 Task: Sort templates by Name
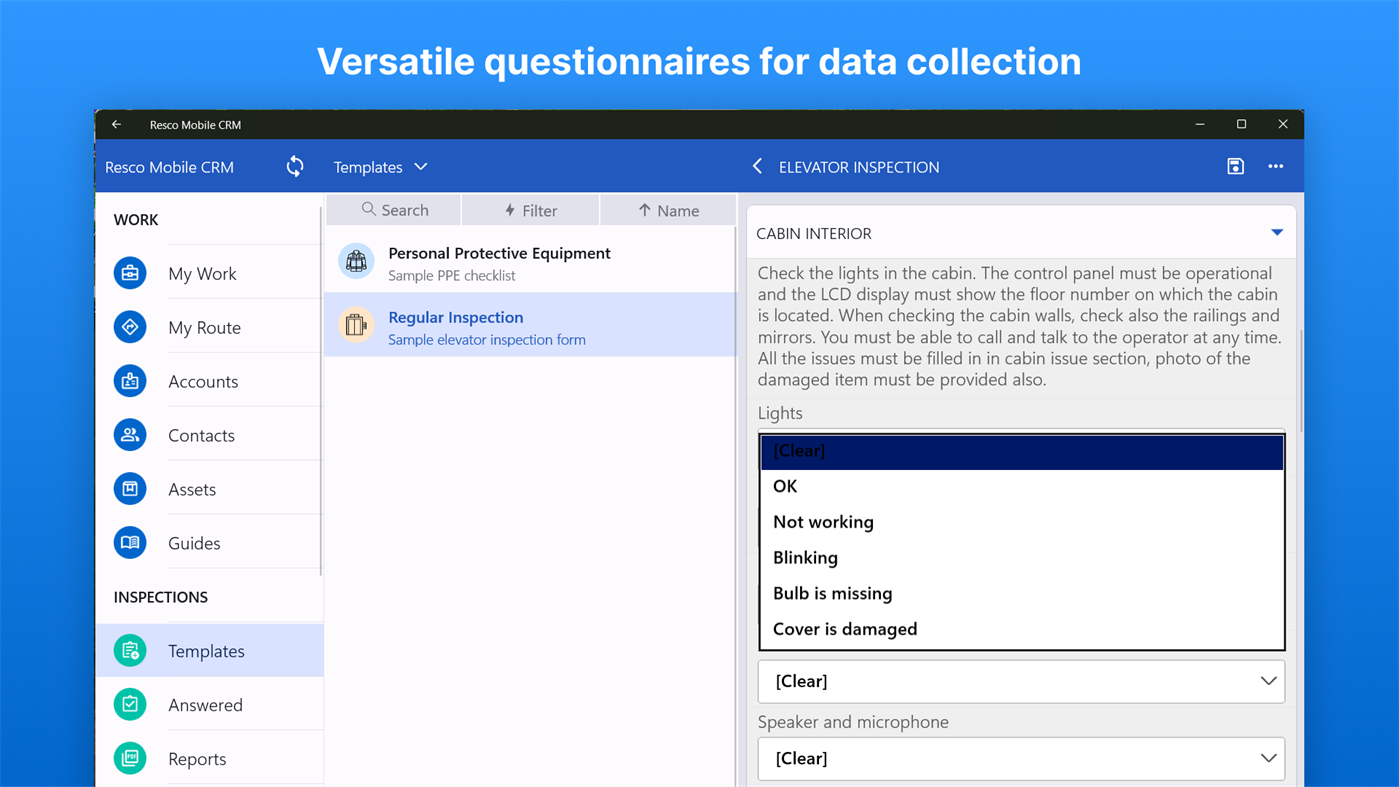(x=668, y=210)
